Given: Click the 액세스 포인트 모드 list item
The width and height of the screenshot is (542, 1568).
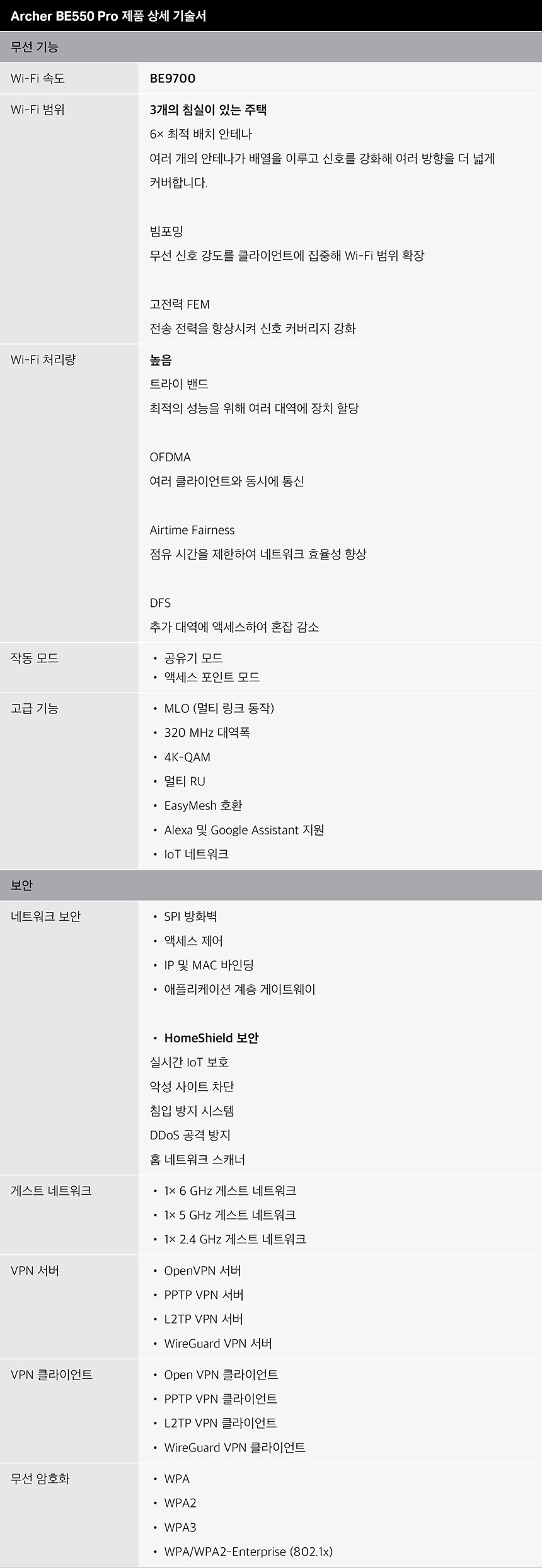Looking at the screenshot, I should pyautogui.click(x=212, y=677).
